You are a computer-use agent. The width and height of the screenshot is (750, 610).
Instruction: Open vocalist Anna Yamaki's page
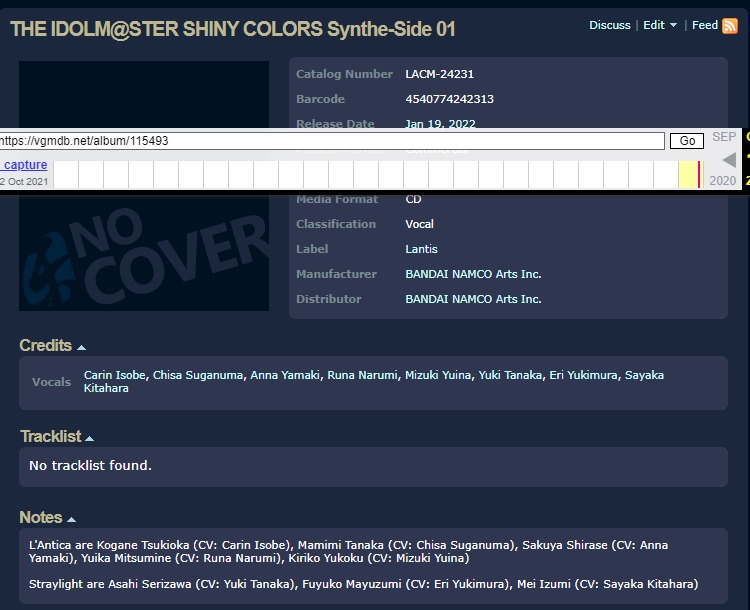[x=285, y=375]
